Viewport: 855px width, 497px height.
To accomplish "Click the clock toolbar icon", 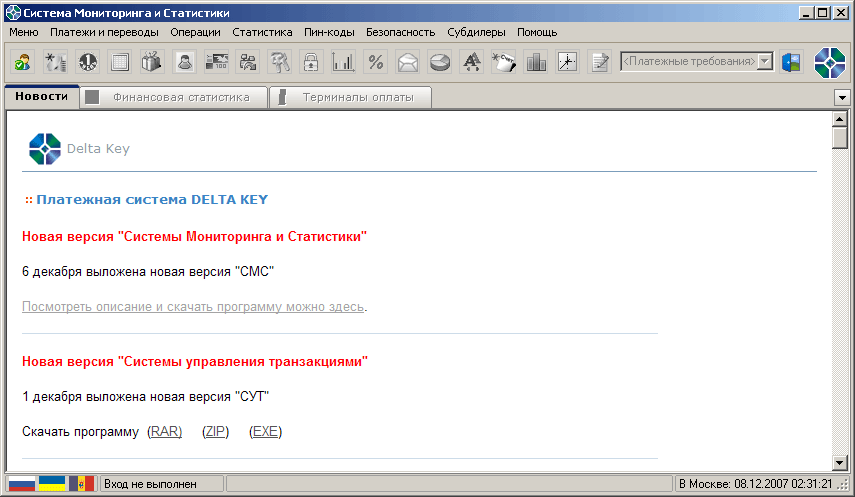I will point(568,62).
